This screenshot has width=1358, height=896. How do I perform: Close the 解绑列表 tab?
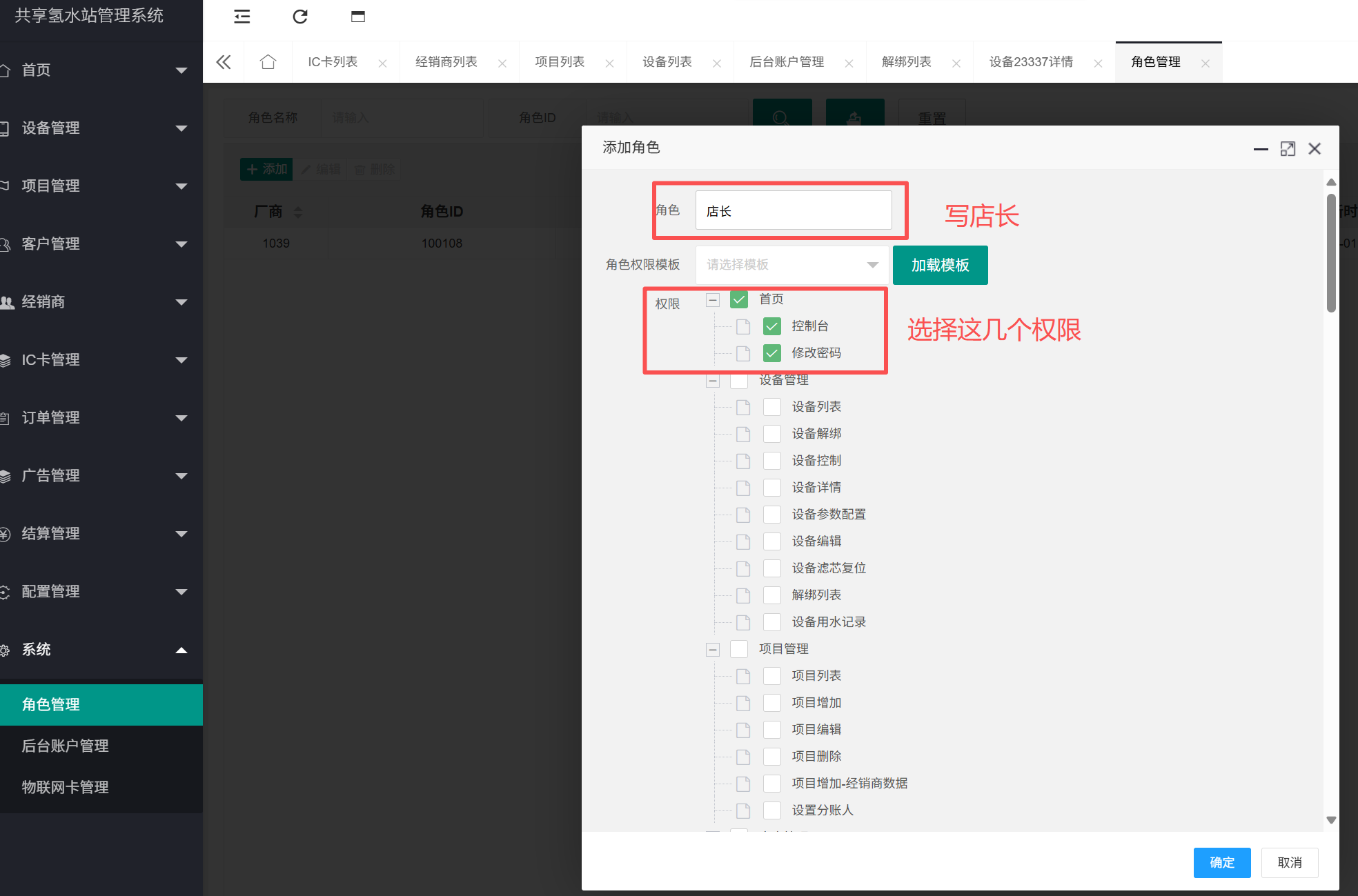click(956, 63)
